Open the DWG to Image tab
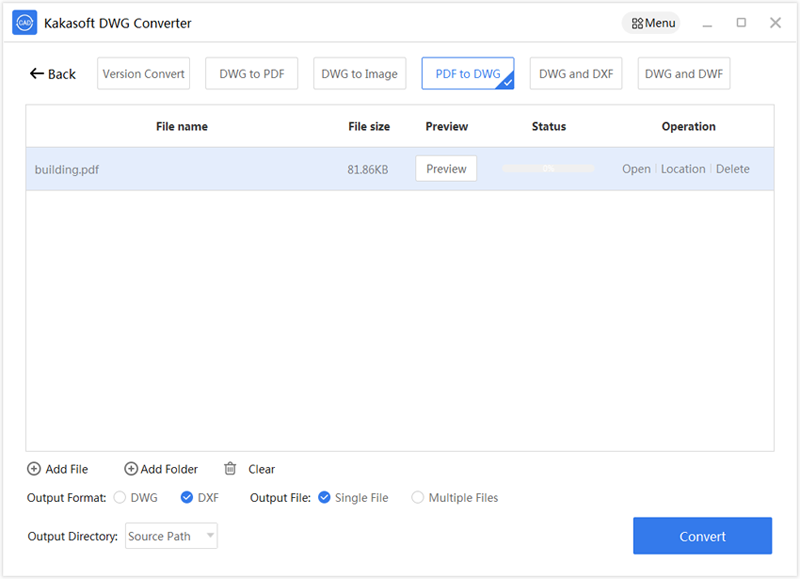Screen dimensions: 800x579 coord(360,73)
